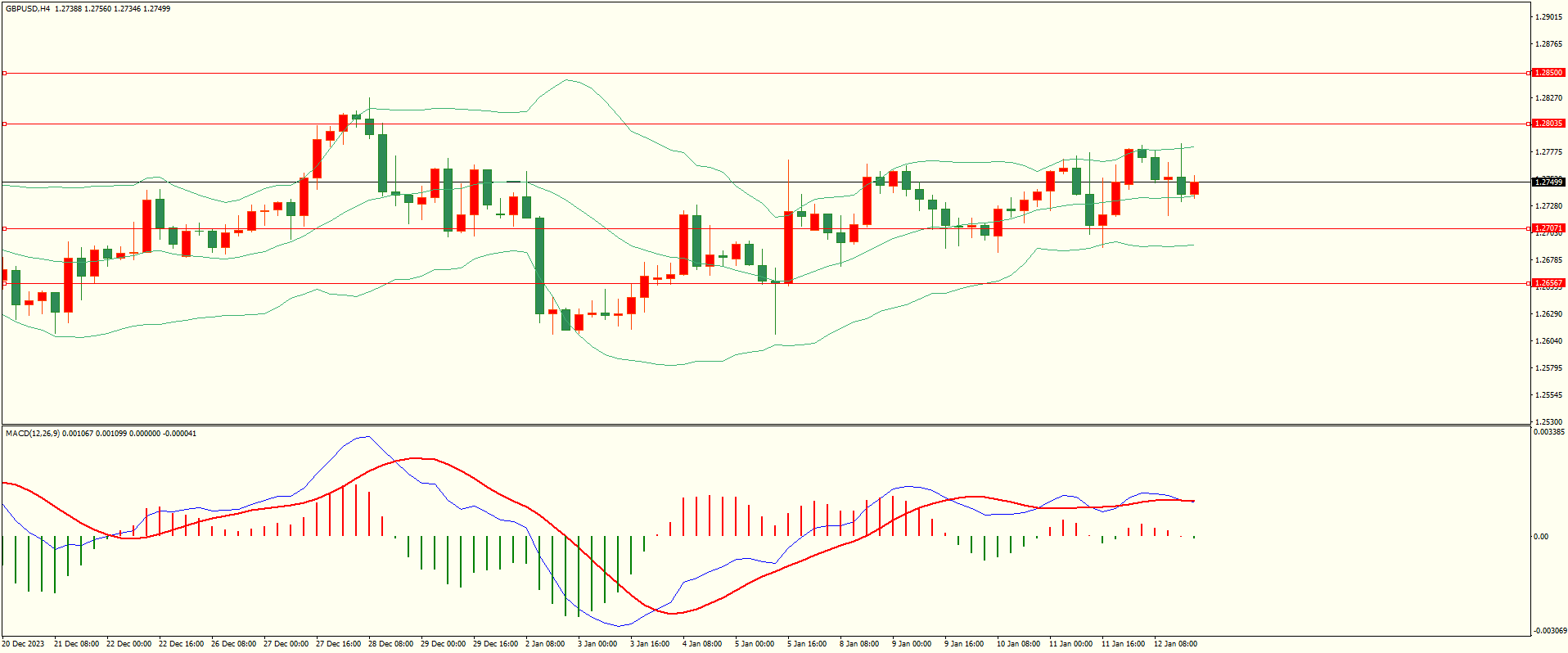Select the 1.28500 horizontal line left handle
Viewport: 1568px width, 653px height.
pos(4,73)
